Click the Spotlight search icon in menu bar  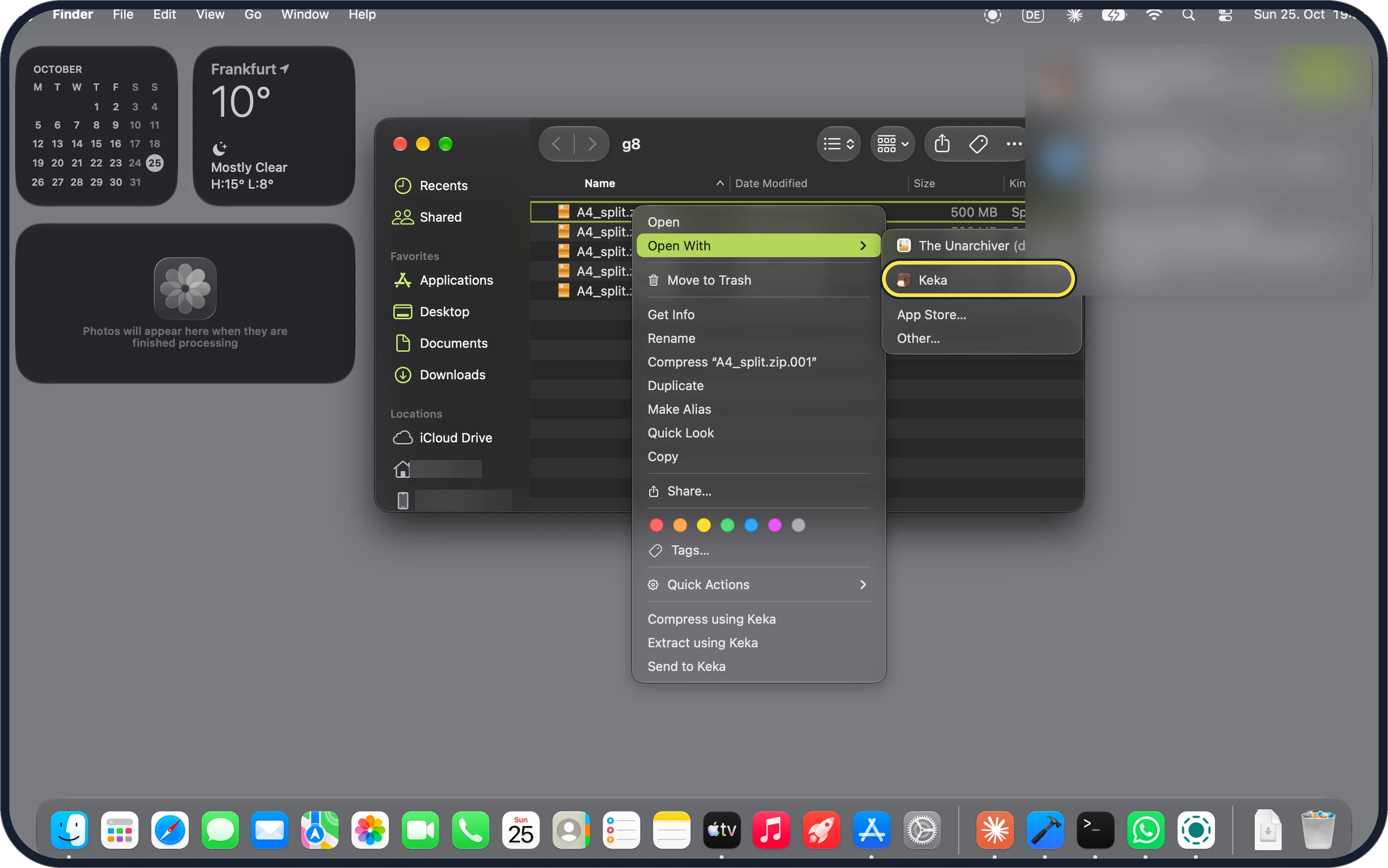point(1188,14)
